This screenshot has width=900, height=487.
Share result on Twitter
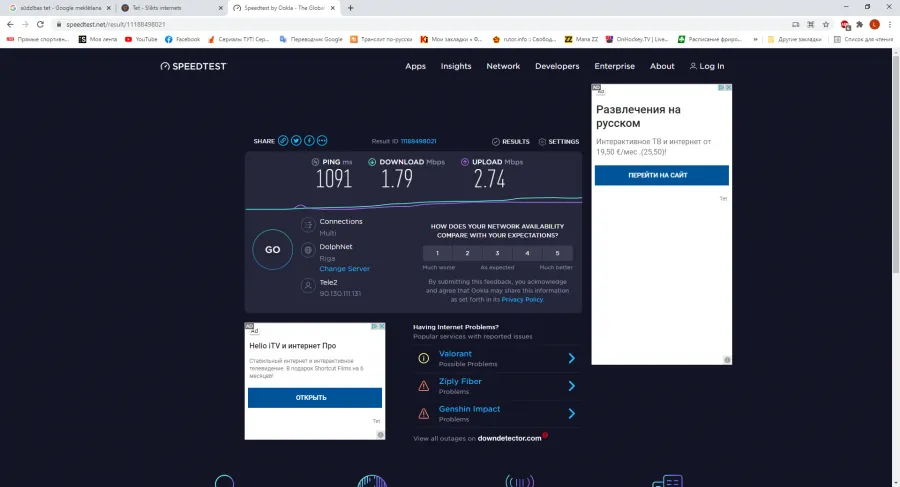point(296,141)
